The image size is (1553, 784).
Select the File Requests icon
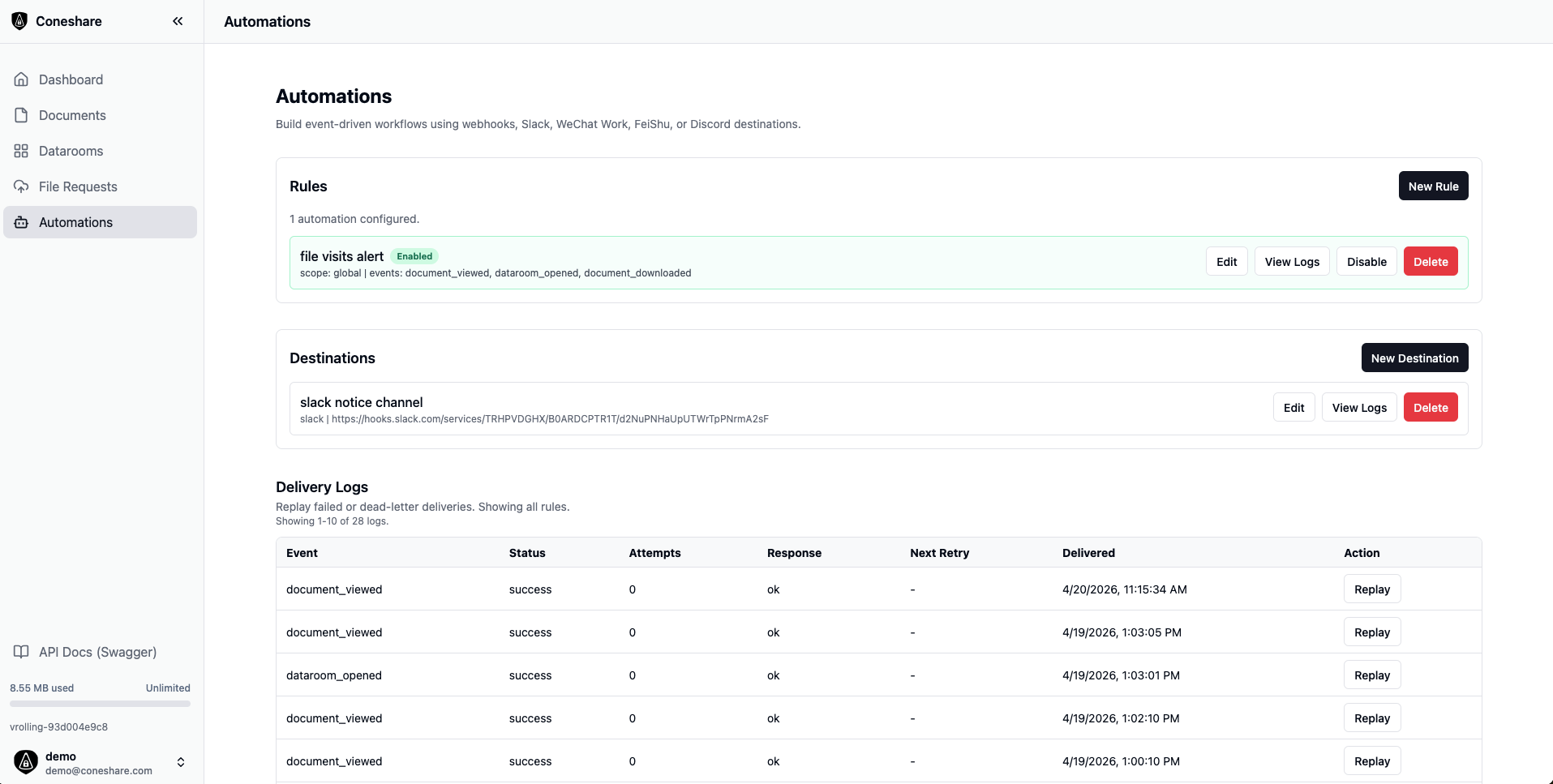click(x=21, y=186)
